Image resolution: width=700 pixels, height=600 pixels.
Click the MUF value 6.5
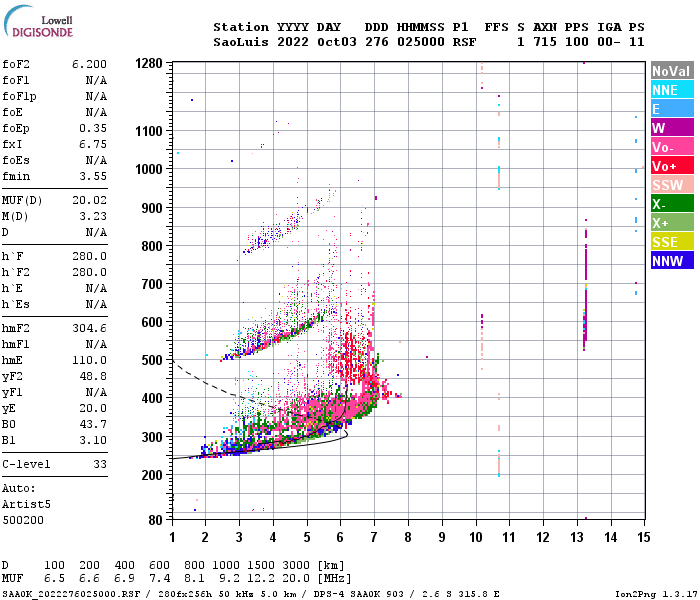click(x=54, y=579)
